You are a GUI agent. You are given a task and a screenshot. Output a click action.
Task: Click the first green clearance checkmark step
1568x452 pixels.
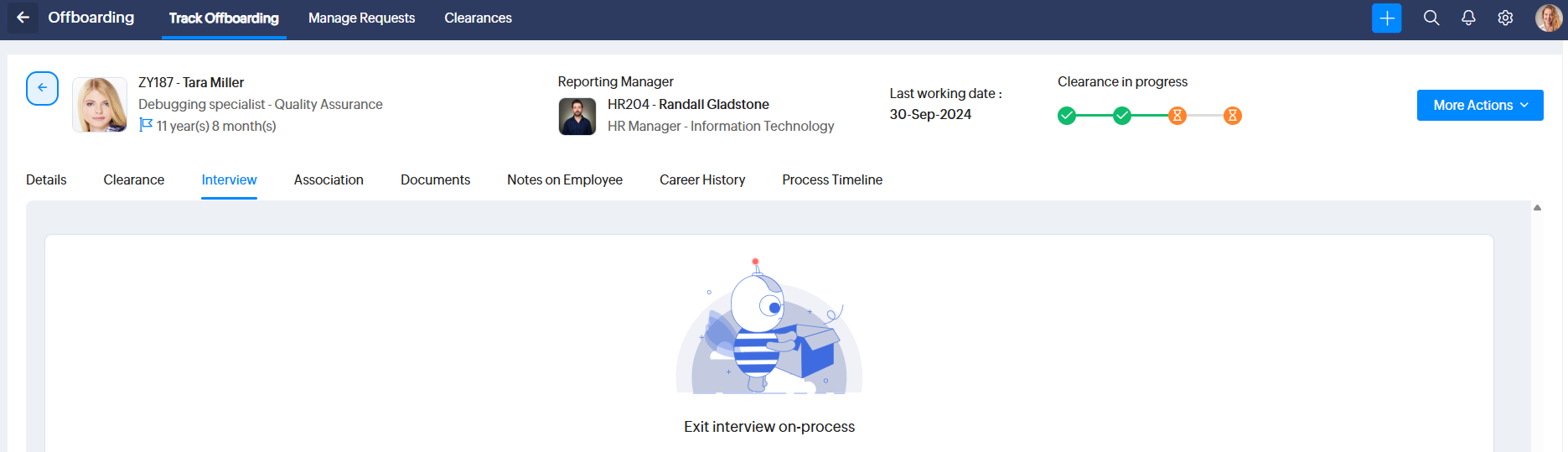(x=1067, y=116)
